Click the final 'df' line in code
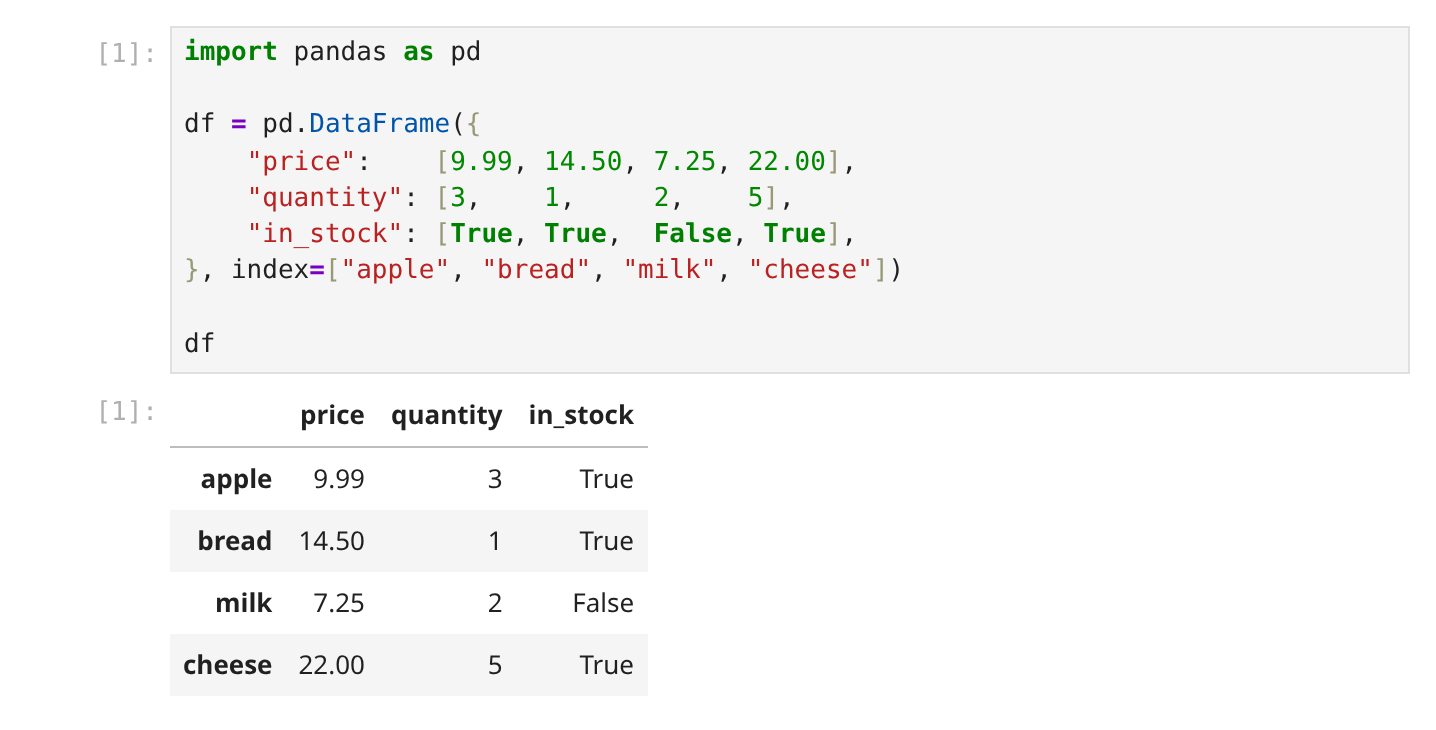This screenshot has height=730, width=1436. (x=200, y=344)
